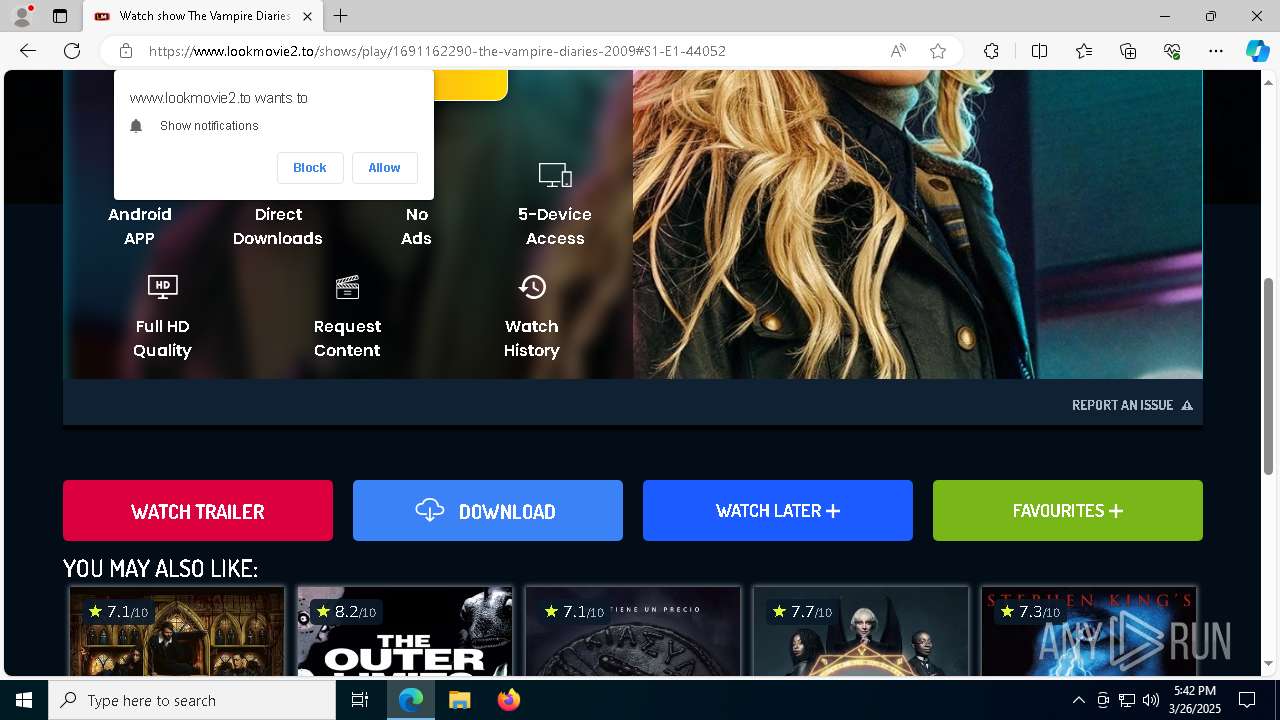Open Browser essentials heart icon
1280x720 pixels.
pos(1172,51)
